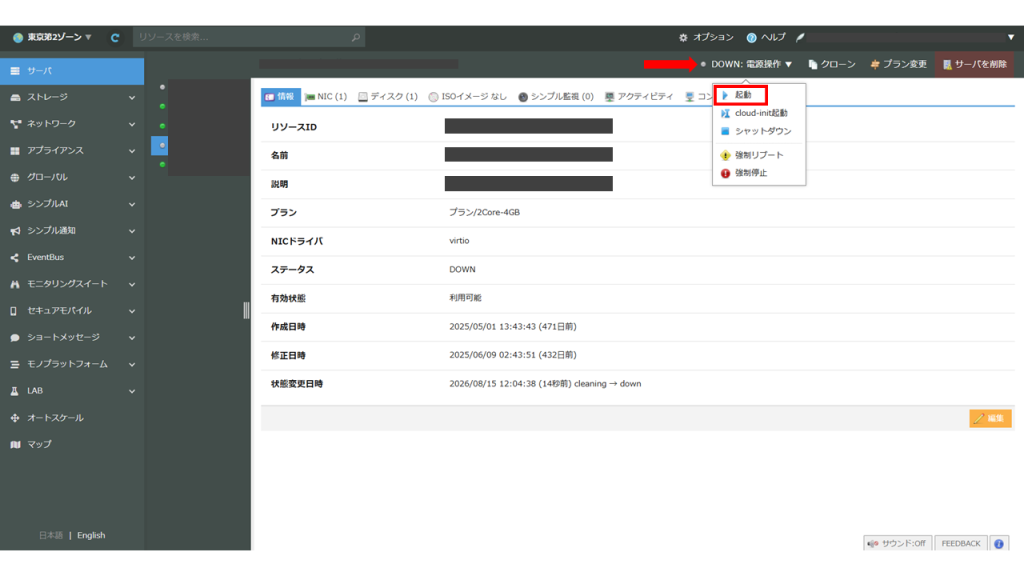Click the プラン/2Core-4GB plan value
The image size is (1024, 576).
click(x=485, y=212)
